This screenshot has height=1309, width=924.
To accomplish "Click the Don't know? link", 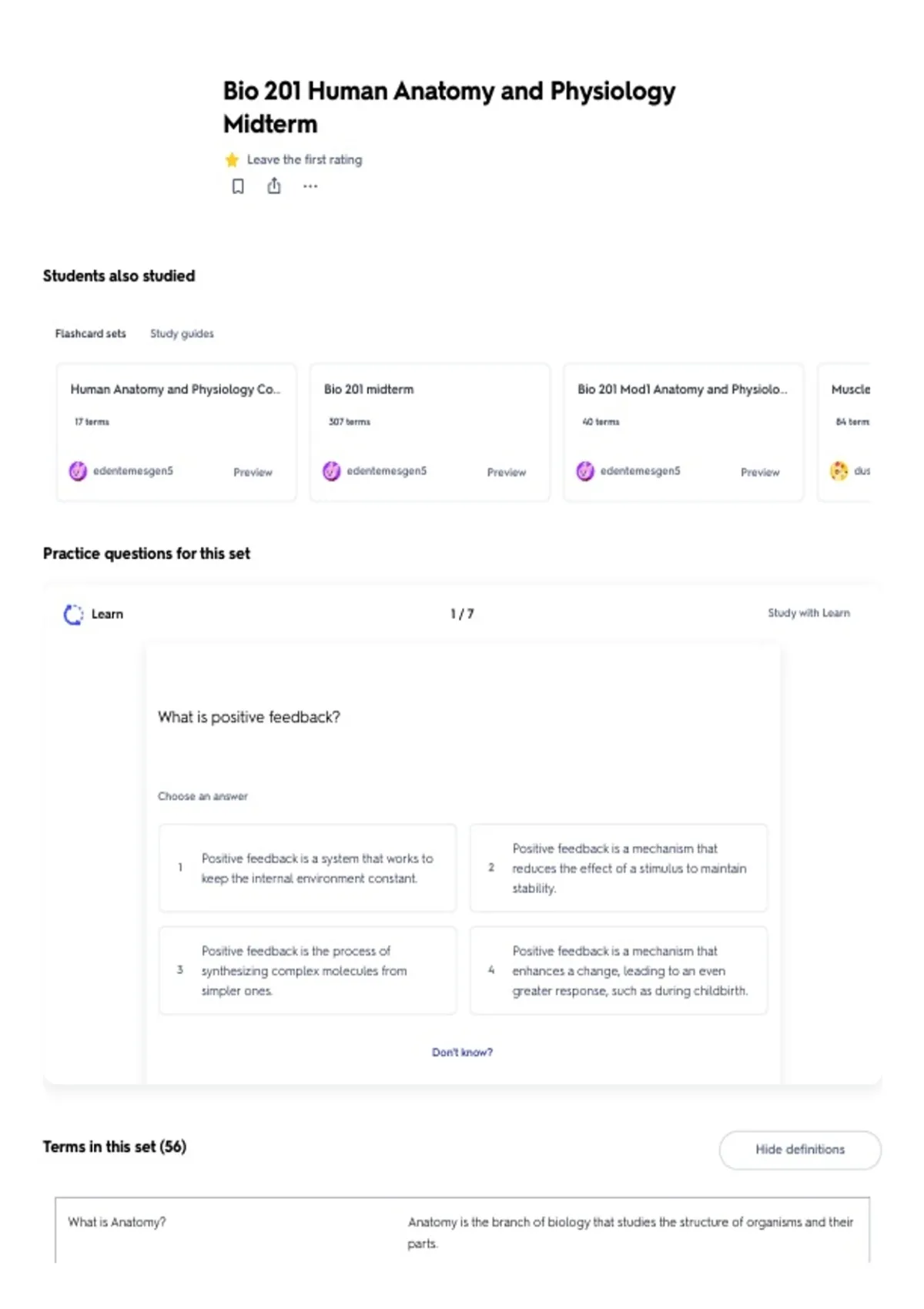I will coord(462,1053).
